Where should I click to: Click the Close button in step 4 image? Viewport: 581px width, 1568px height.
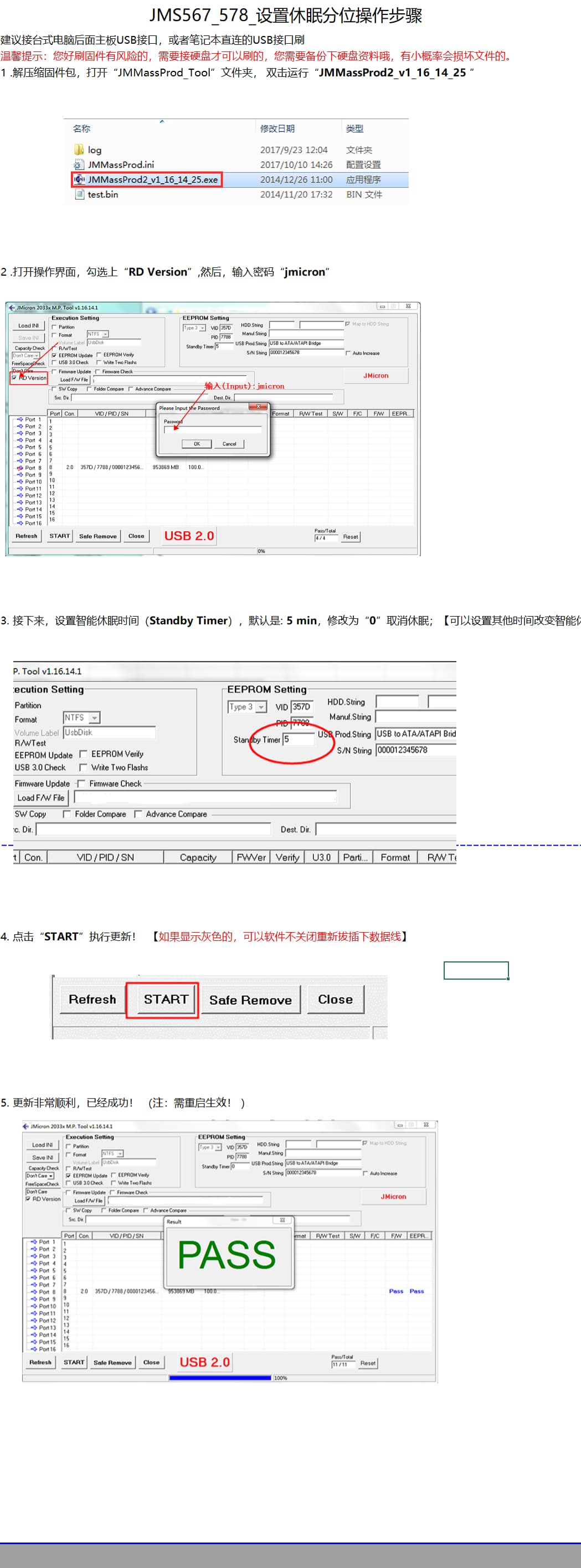tap(336, 1000)
